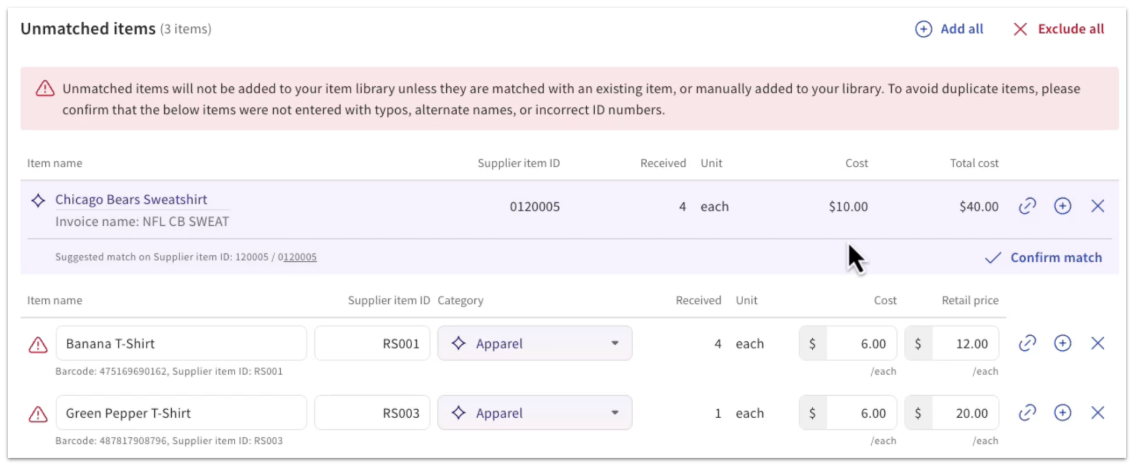Screen dimensions: 1136x470
Task: Confirm match for Chicago Bears Sweatshirt
Action: 1044,258
